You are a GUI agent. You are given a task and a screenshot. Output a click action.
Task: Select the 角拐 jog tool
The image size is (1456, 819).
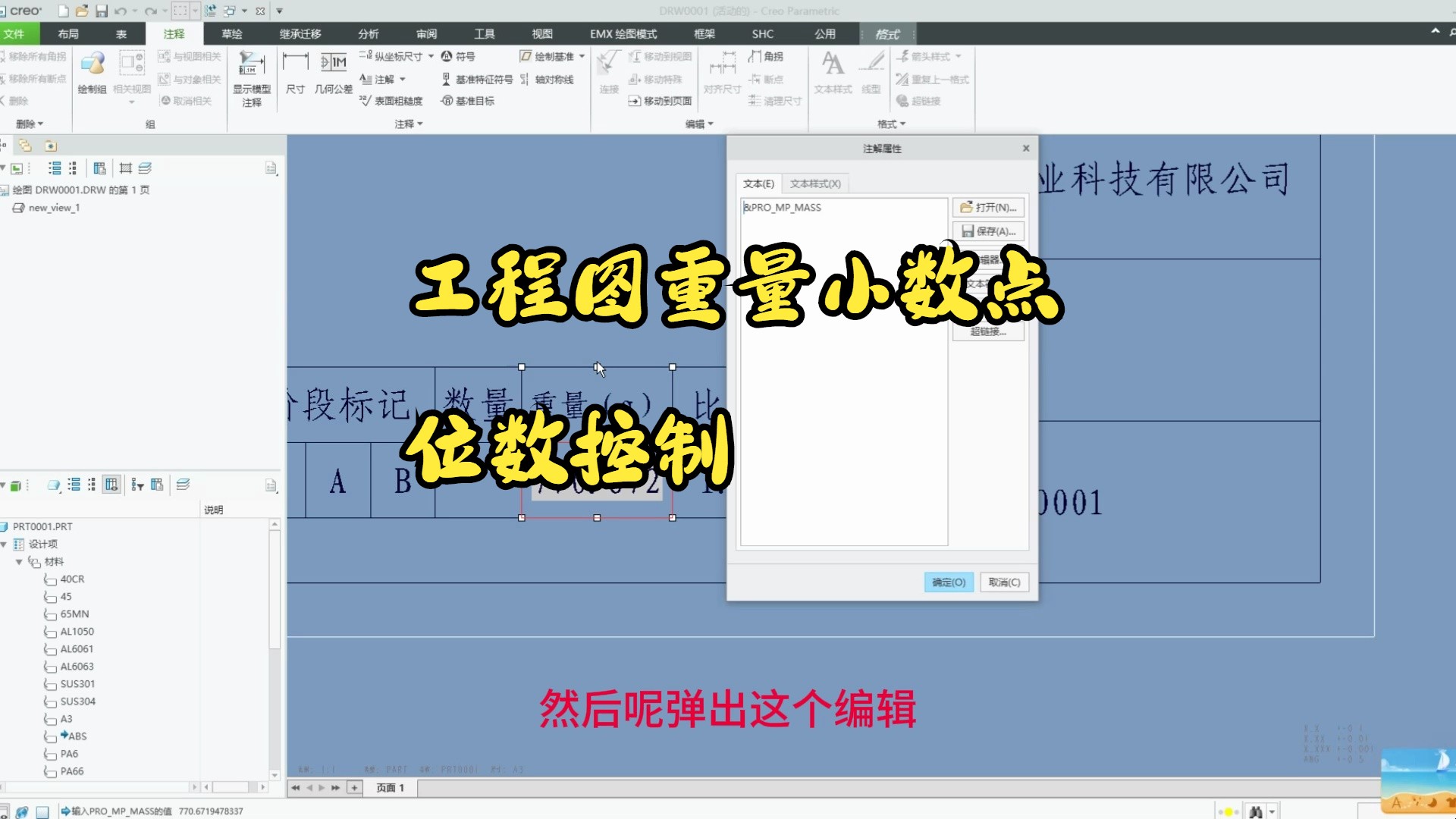pyautogui.click(x=768, y=55)
